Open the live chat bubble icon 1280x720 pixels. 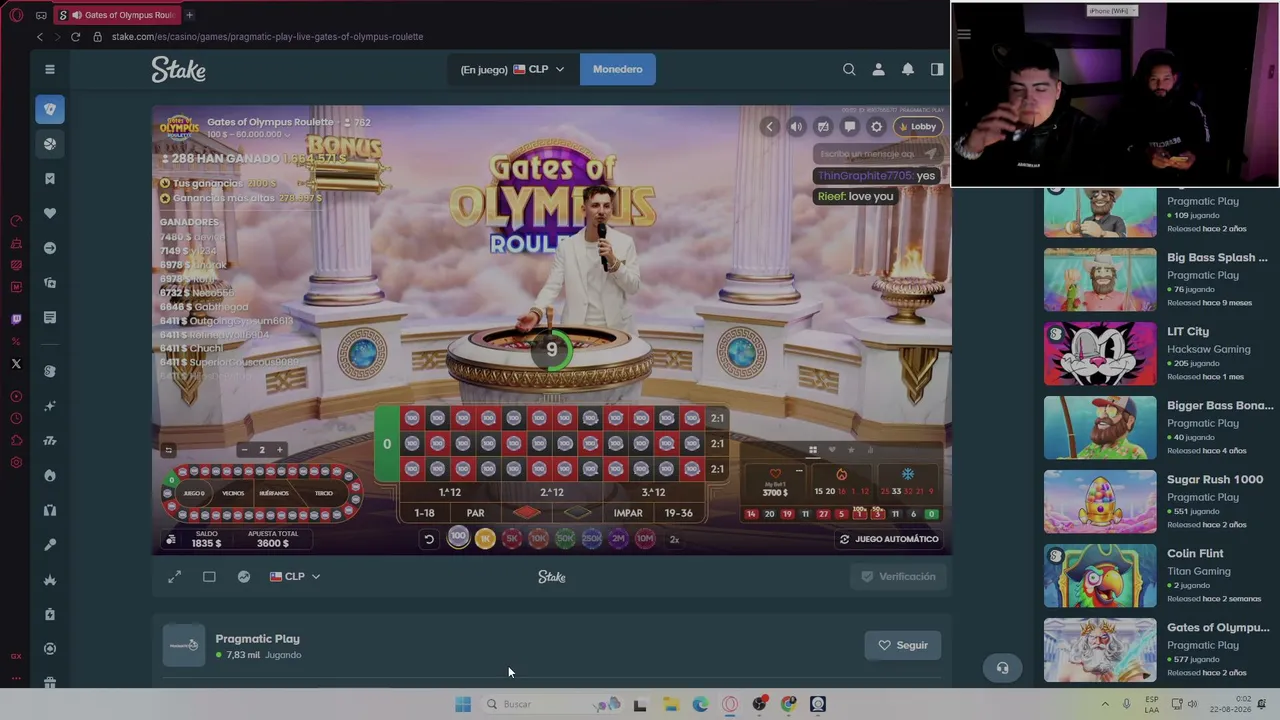click(x=849, y=127)
